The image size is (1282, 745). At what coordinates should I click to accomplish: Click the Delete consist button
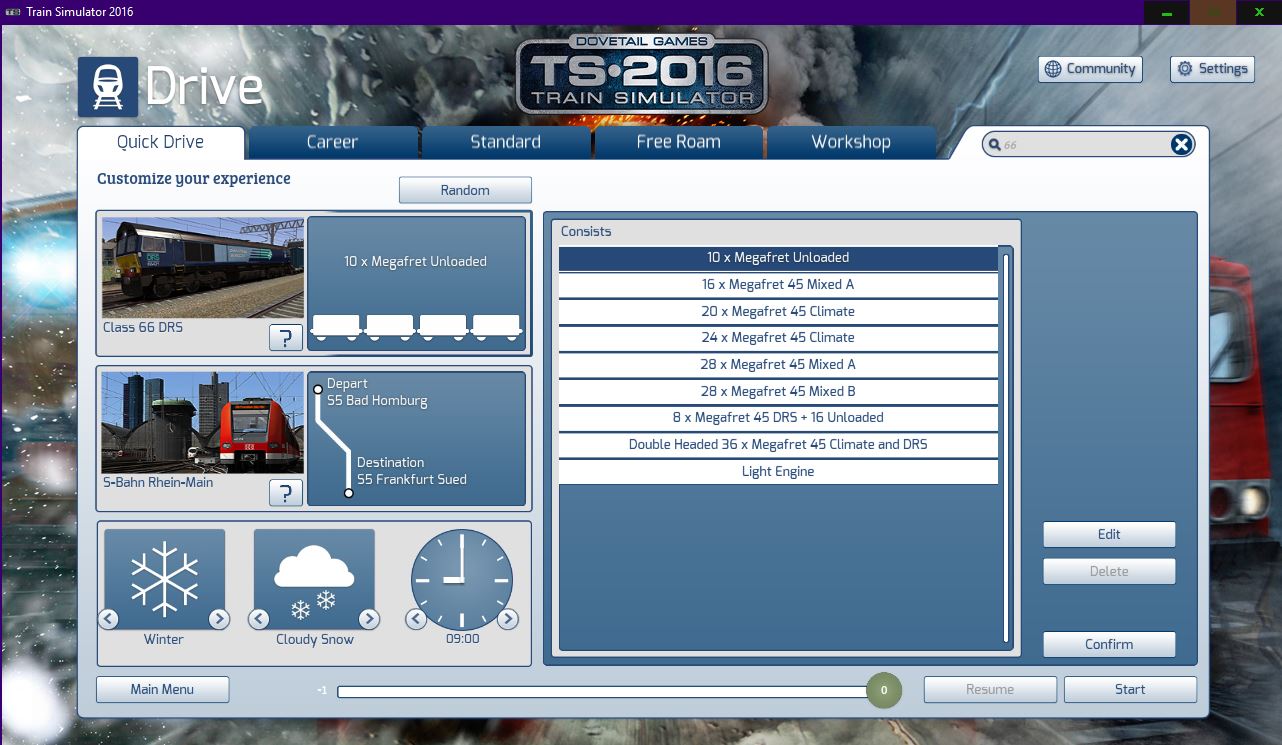1109,572
